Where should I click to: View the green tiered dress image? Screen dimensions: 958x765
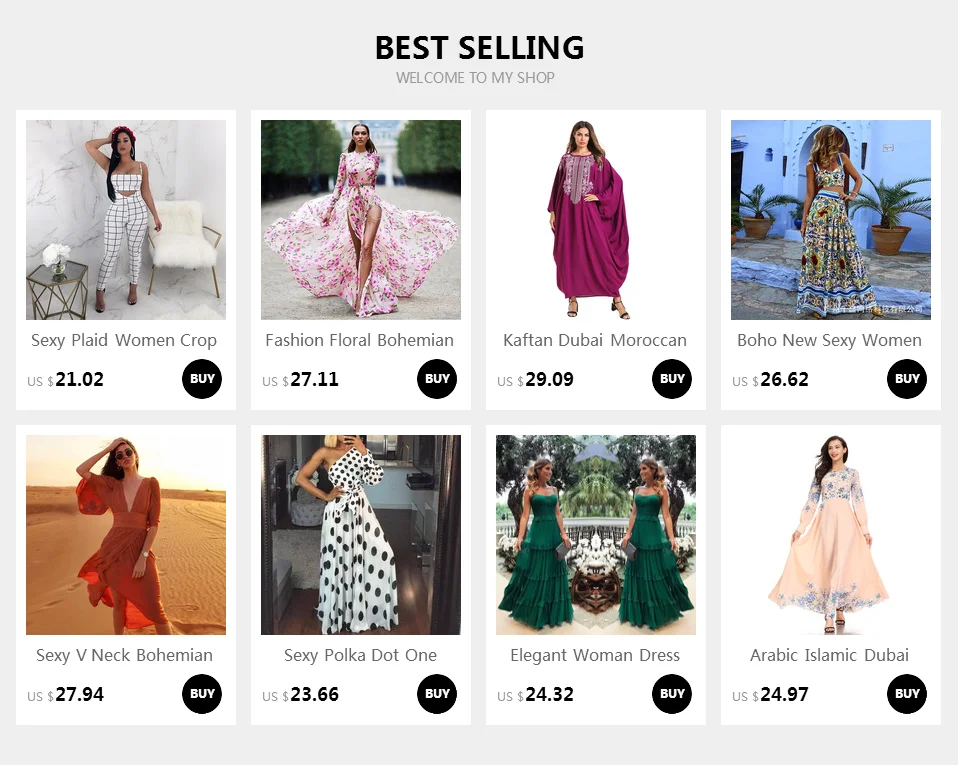click(x=596, y=535)
